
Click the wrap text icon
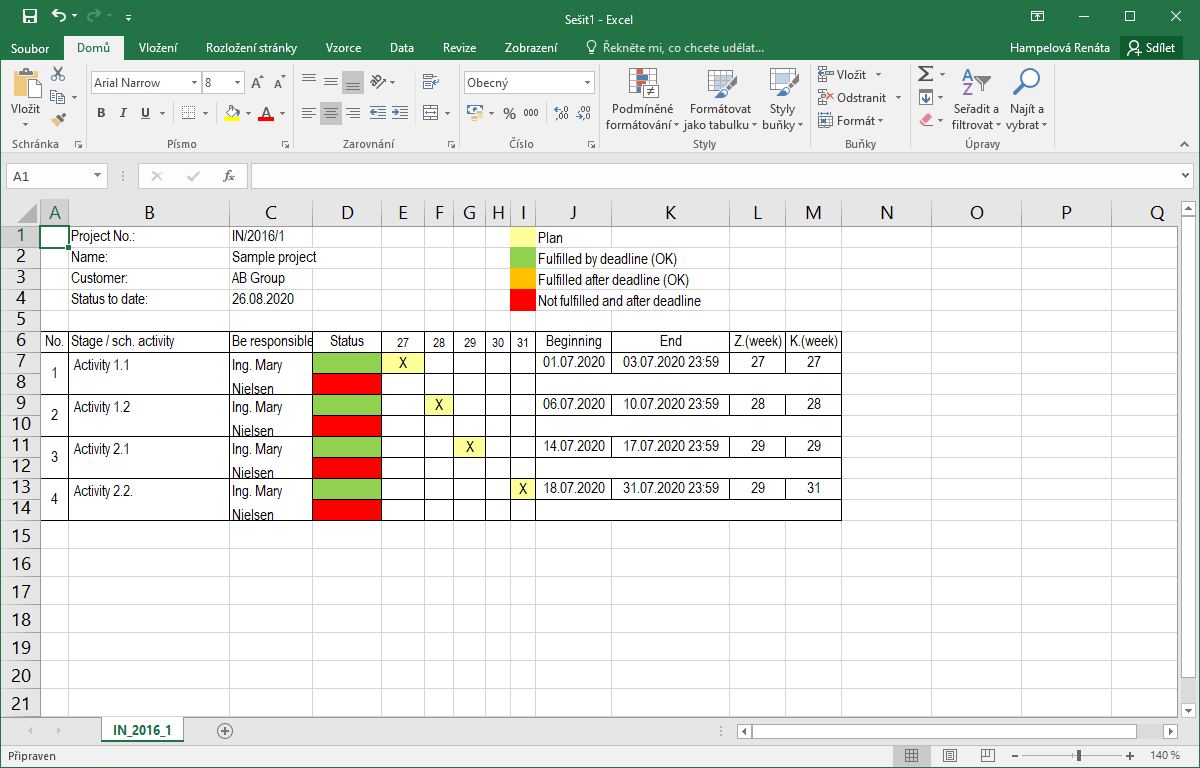(x=431, y=82)
